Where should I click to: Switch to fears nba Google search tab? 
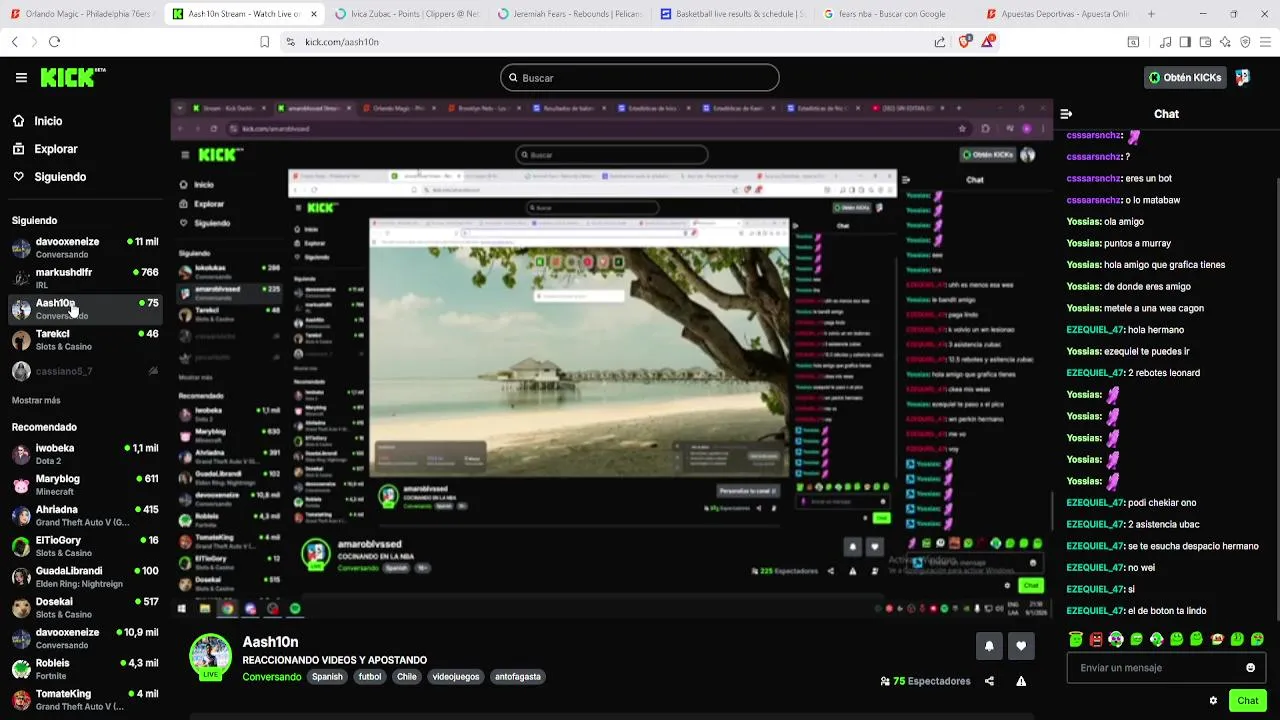tap(894, 14)
